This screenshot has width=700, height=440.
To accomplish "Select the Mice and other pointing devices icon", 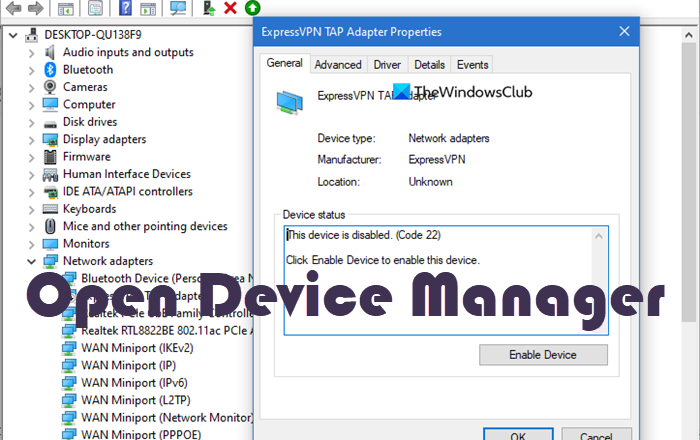I will tap(50, 226).
